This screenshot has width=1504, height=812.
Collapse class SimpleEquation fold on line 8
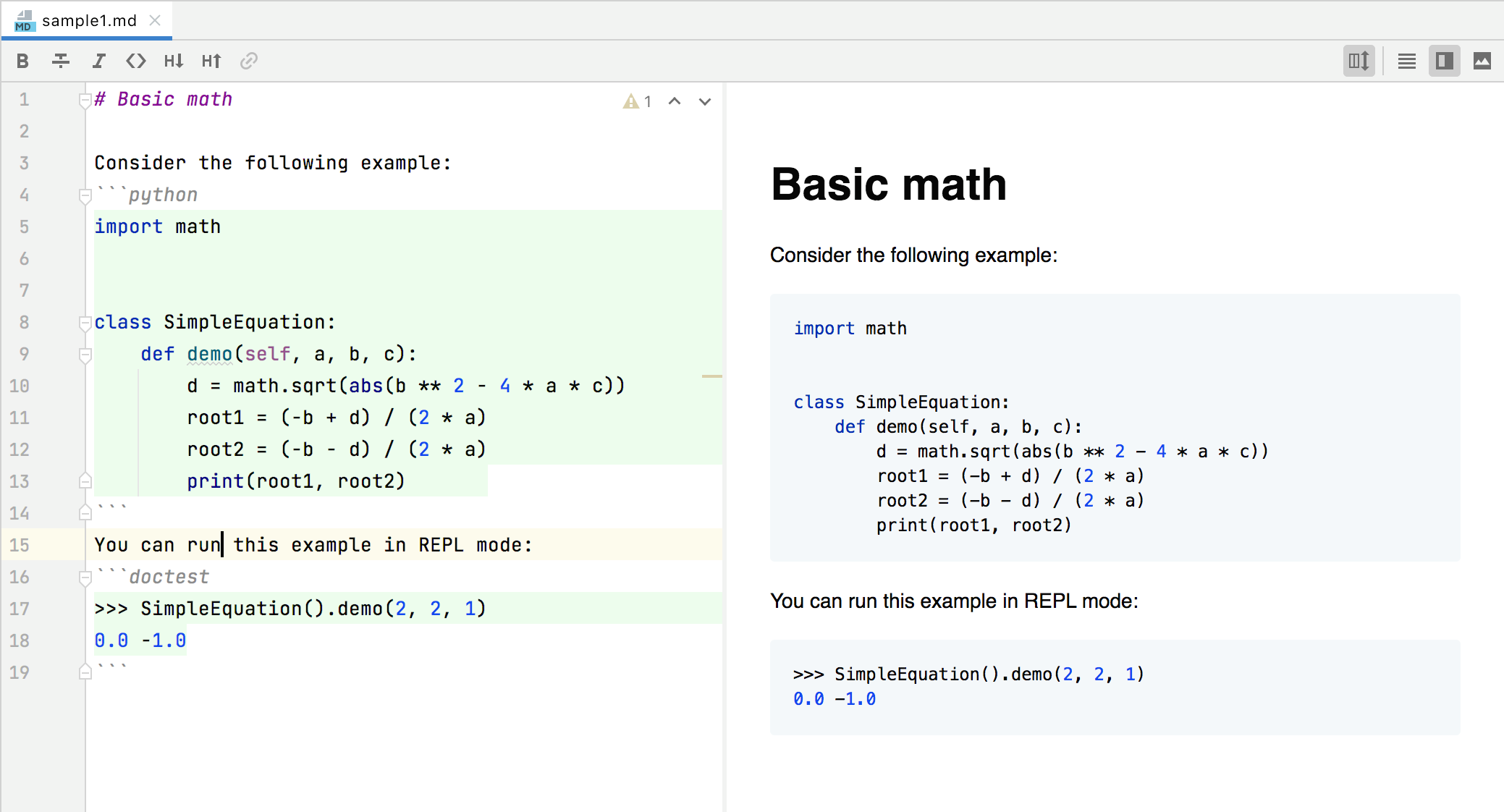85,323
